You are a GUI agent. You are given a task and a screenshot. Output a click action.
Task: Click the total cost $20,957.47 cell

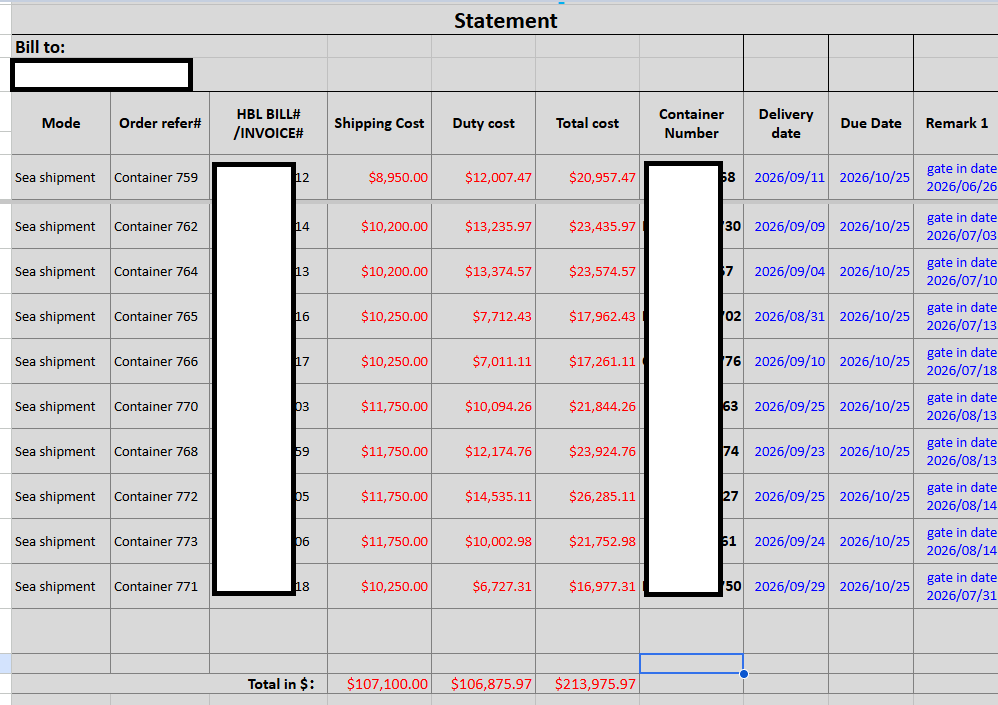click(587, 178)
